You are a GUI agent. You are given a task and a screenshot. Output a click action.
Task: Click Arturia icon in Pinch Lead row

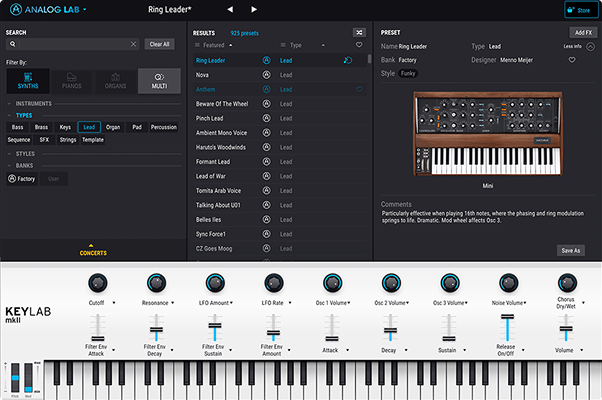(x=266, y=118)
